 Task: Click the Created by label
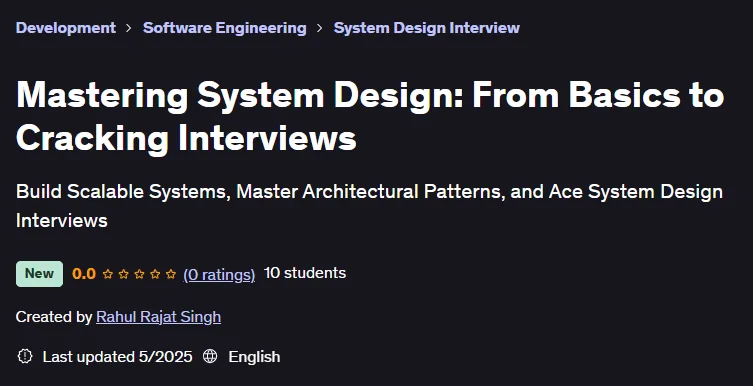(54, 317)
